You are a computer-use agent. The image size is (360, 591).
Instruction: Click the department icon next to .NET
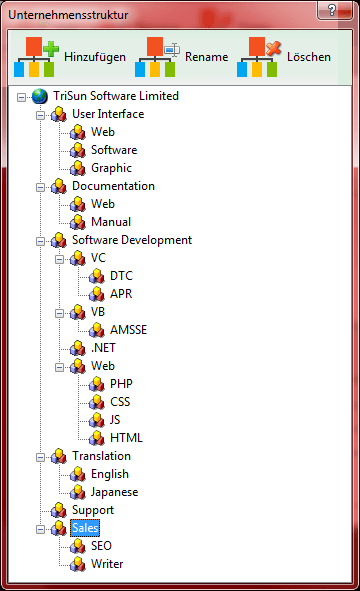click(x=78, y=348)
